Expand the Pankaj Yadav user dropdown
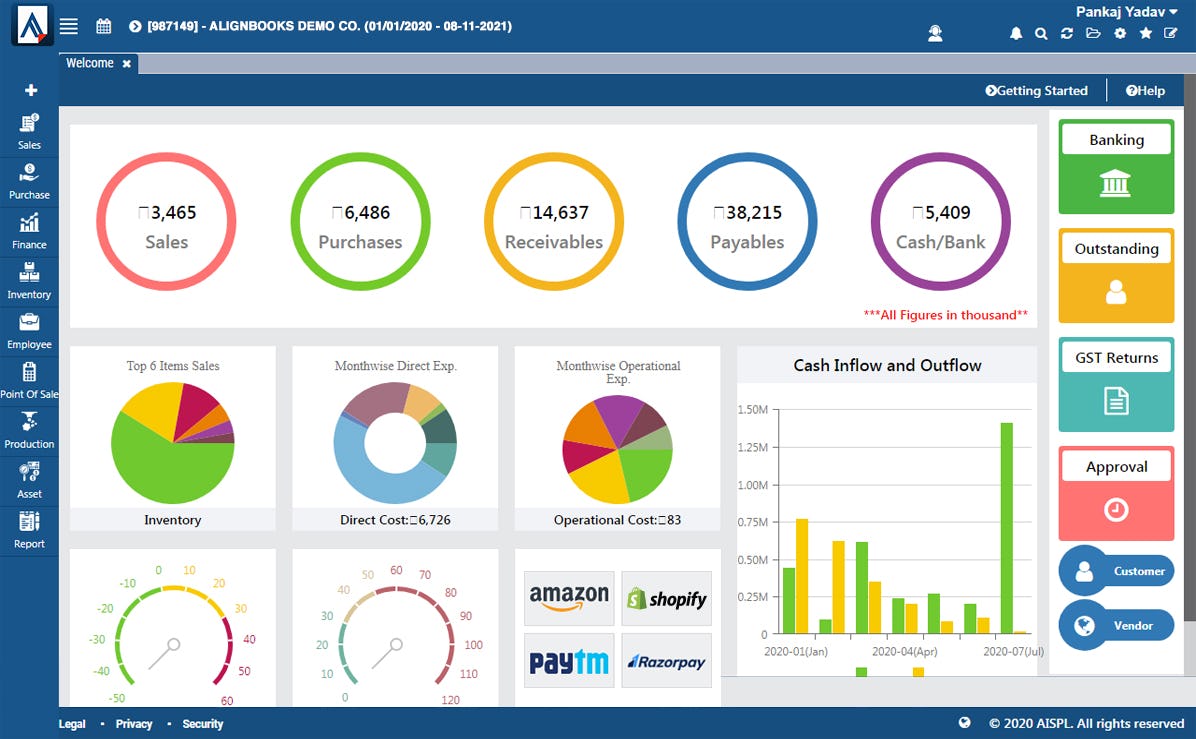Viewport: 1196px width, 739px height. (x=1124, y=12)
